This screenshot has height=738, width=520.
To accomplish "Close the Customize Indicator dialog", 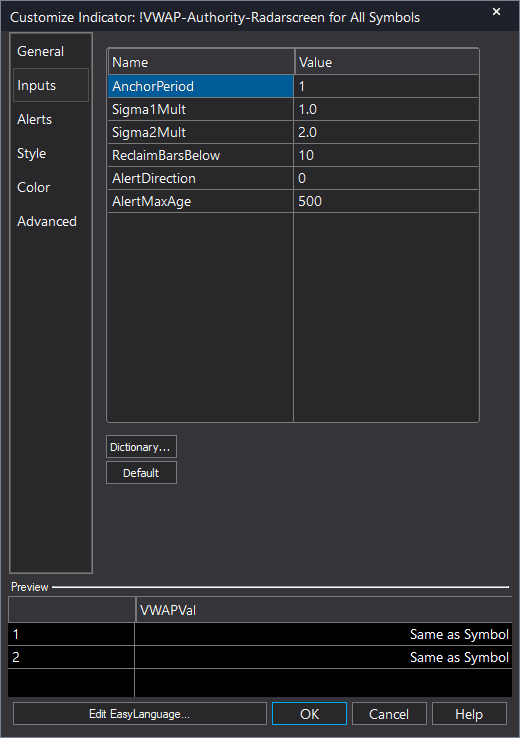I will click(496, 12).
